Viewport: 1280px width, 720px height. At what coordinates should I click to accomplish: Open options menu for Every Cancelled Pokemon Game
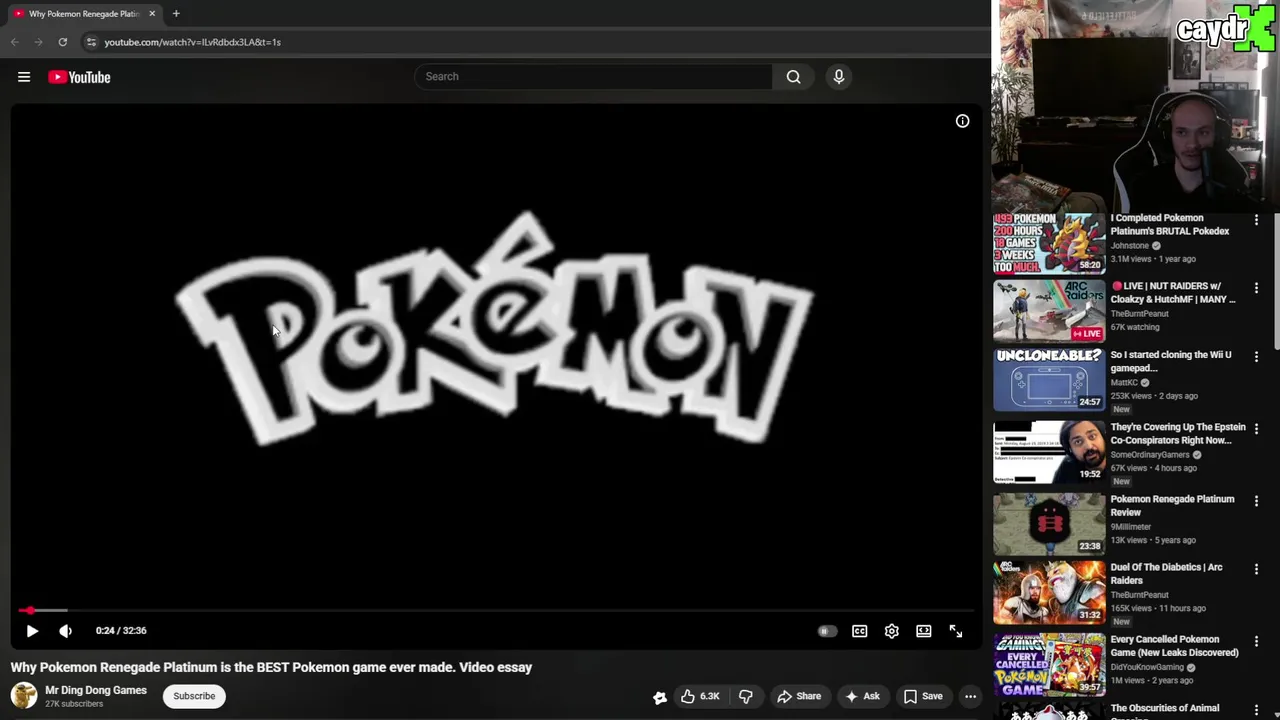point(1256,641)
